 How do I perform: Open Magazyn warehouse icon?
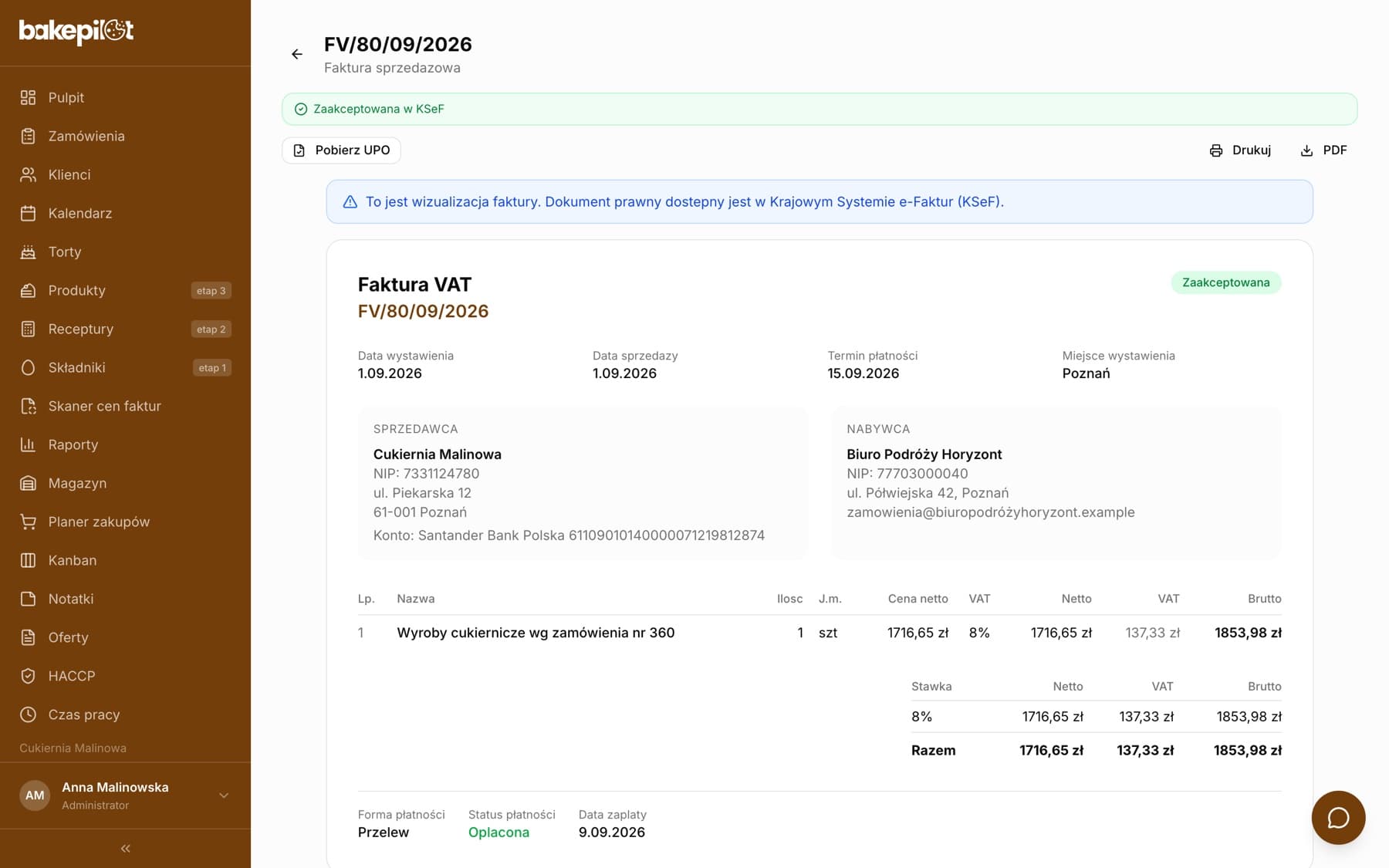coord(28,483)
